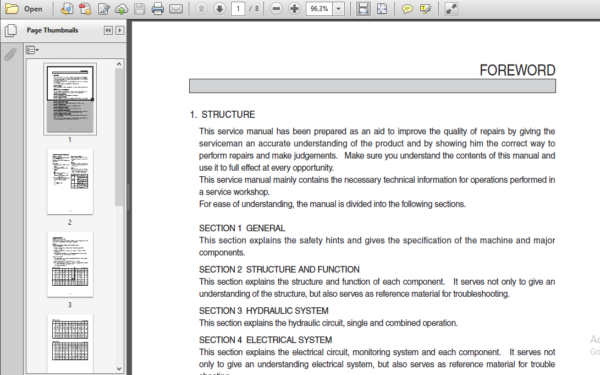Select the highlight text tool
This screenshot has height=375, width=600.
425,8
